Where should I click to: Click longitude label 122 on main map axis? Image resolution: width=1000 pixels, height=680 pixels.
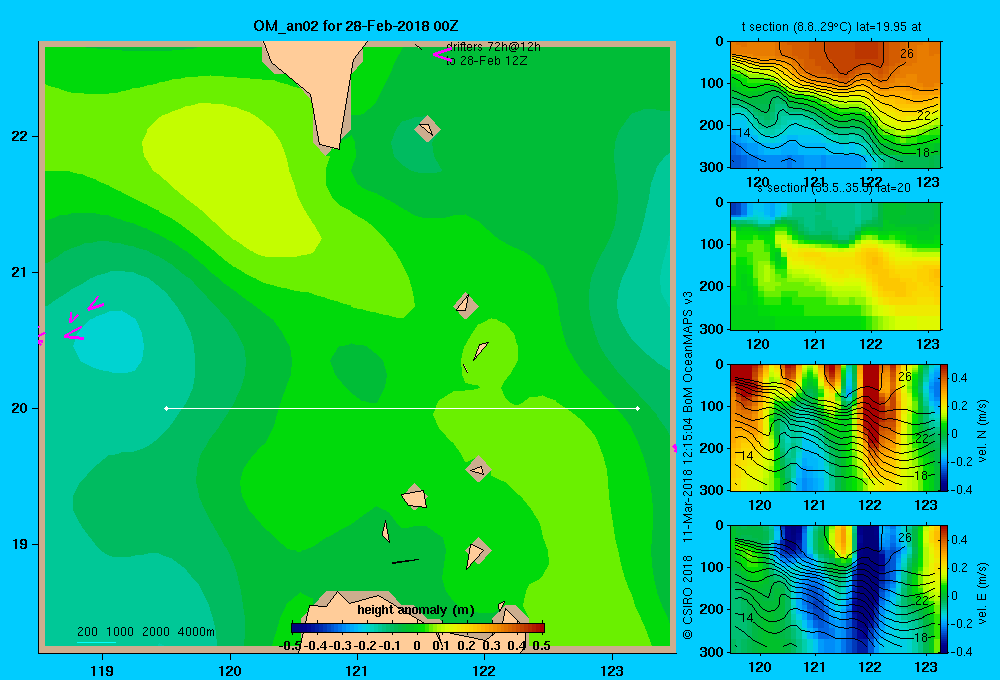484,670
